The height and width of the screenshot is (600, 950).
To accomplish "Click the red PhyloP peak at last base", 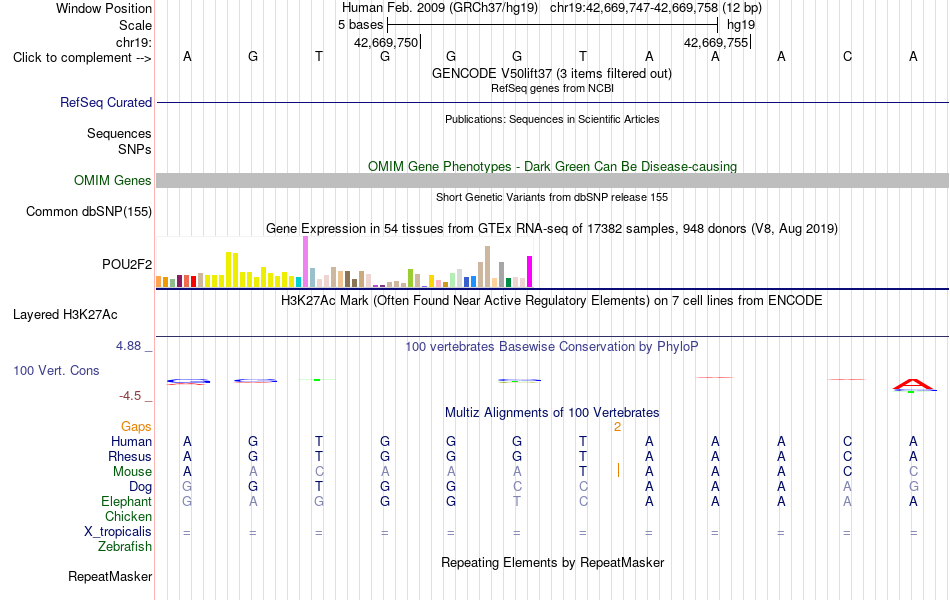I will click(x=914, y=384).
